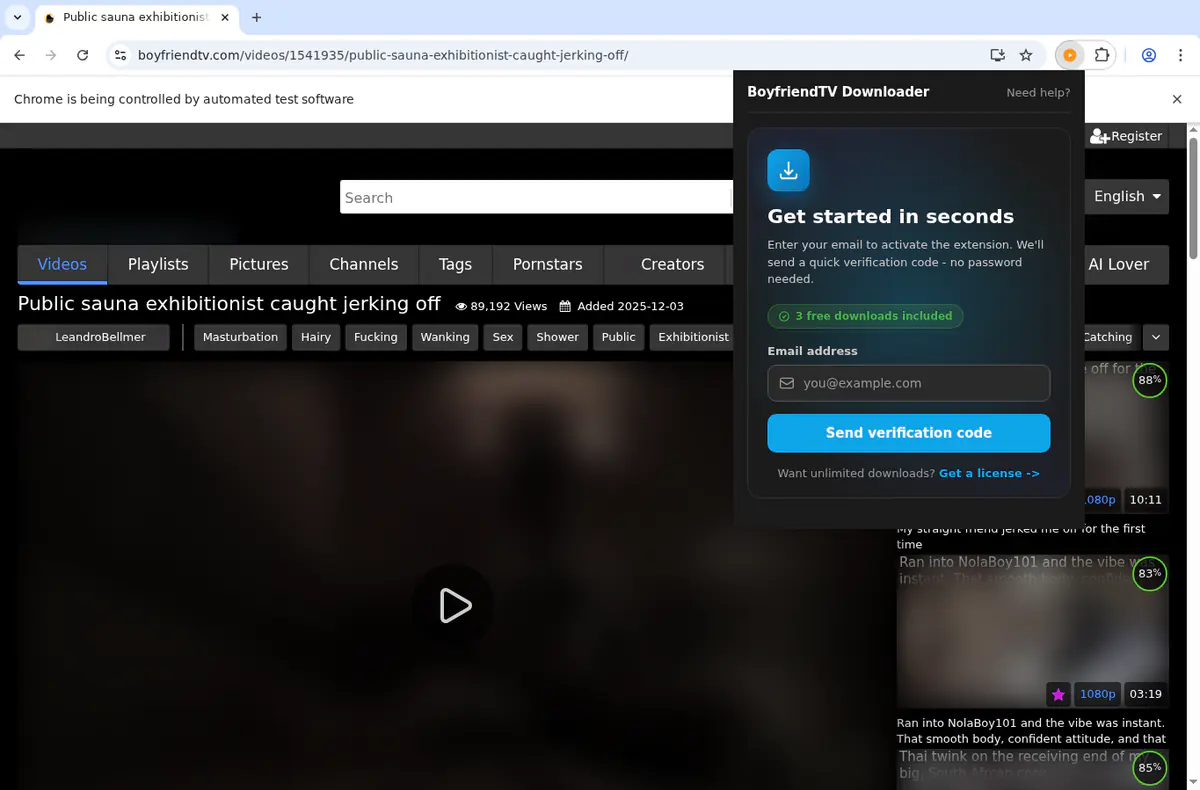Select the Exhibitionist tag
1200x790 pixels.
691,337
